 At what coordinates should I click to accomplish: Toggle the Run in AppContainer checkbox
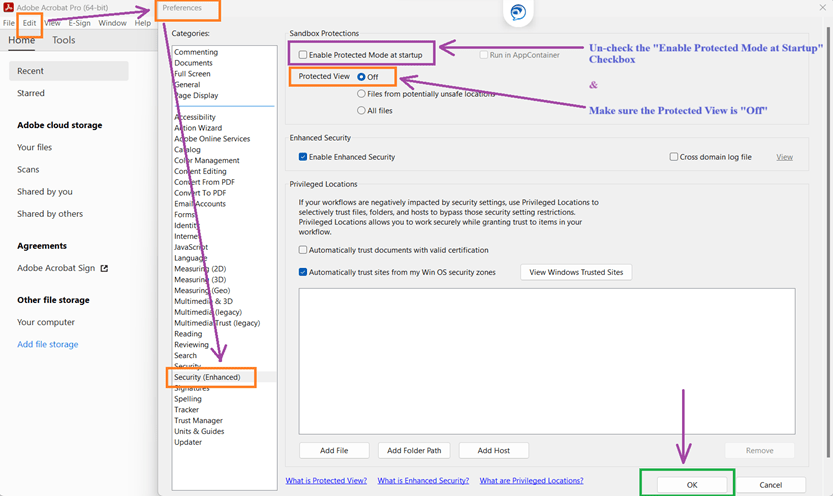pos(483,55)
